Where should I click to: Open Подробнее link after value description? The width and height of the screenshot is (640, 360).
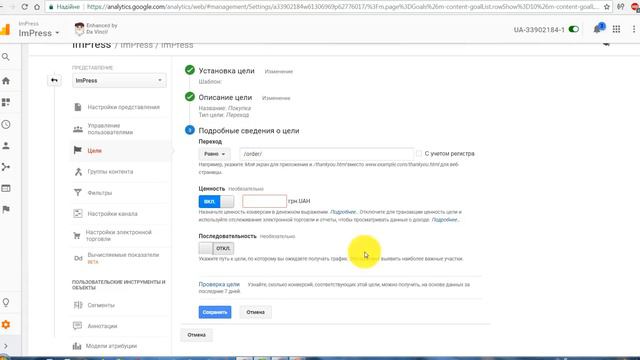tap(343, 212)
